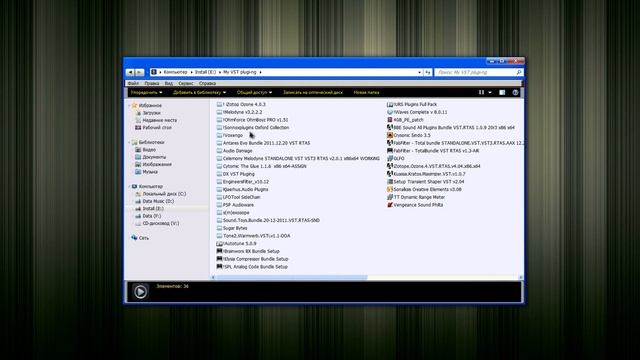Screen dimensions: 640x360
Task: Click the Forward navigation arrow
Action: [140, 72]
